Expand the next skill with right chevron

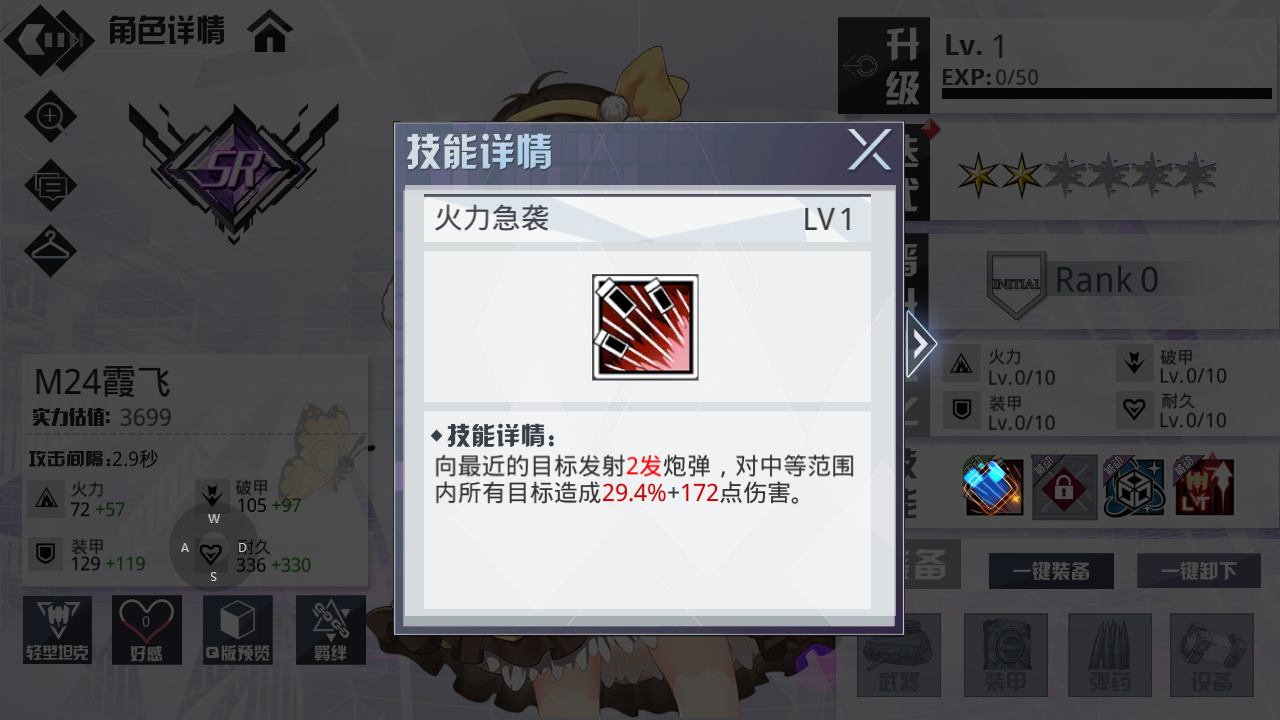pyautogui.click(x=920, y=344)
